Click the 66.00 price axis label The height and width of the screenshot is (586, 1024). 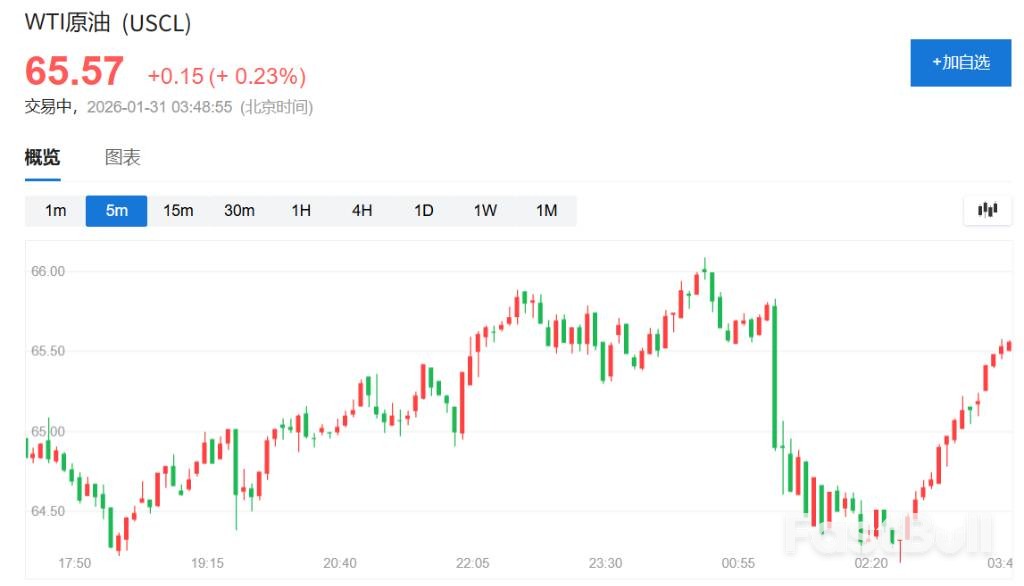[49, 271]
